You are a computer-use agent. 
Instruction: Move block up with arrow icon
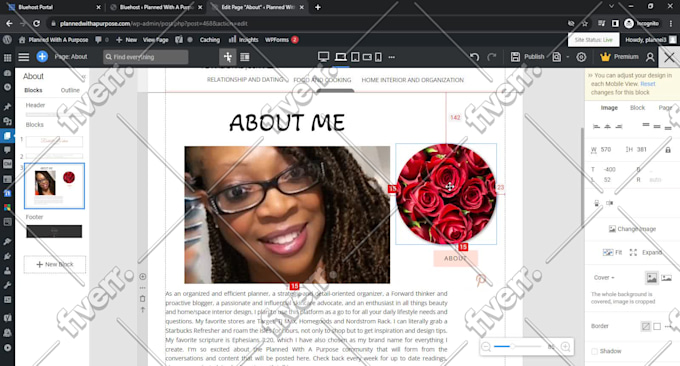coord(143,310)
